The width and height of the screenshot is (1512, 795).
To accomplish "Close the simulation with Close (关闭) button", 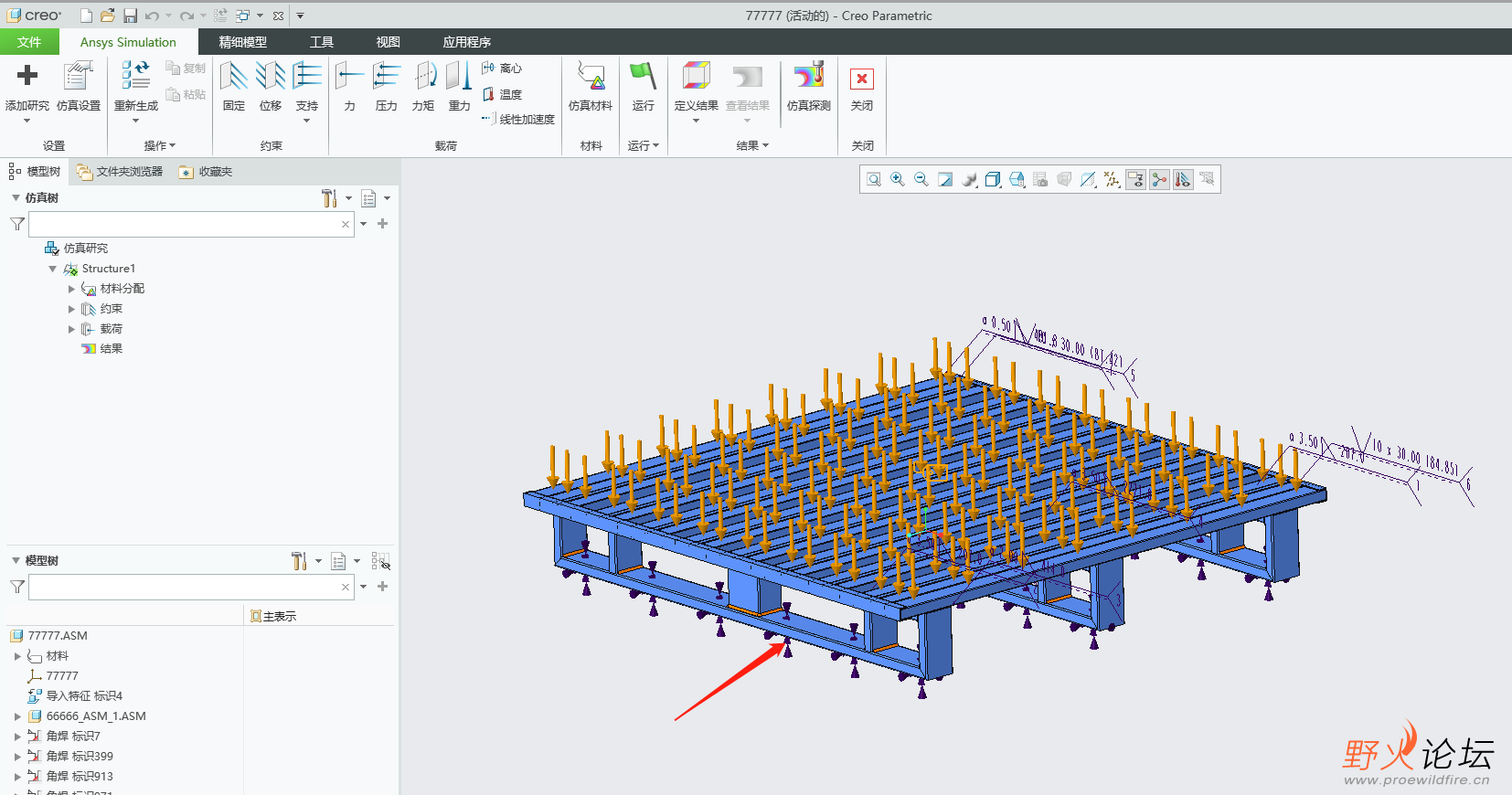I will coord(862,86).
